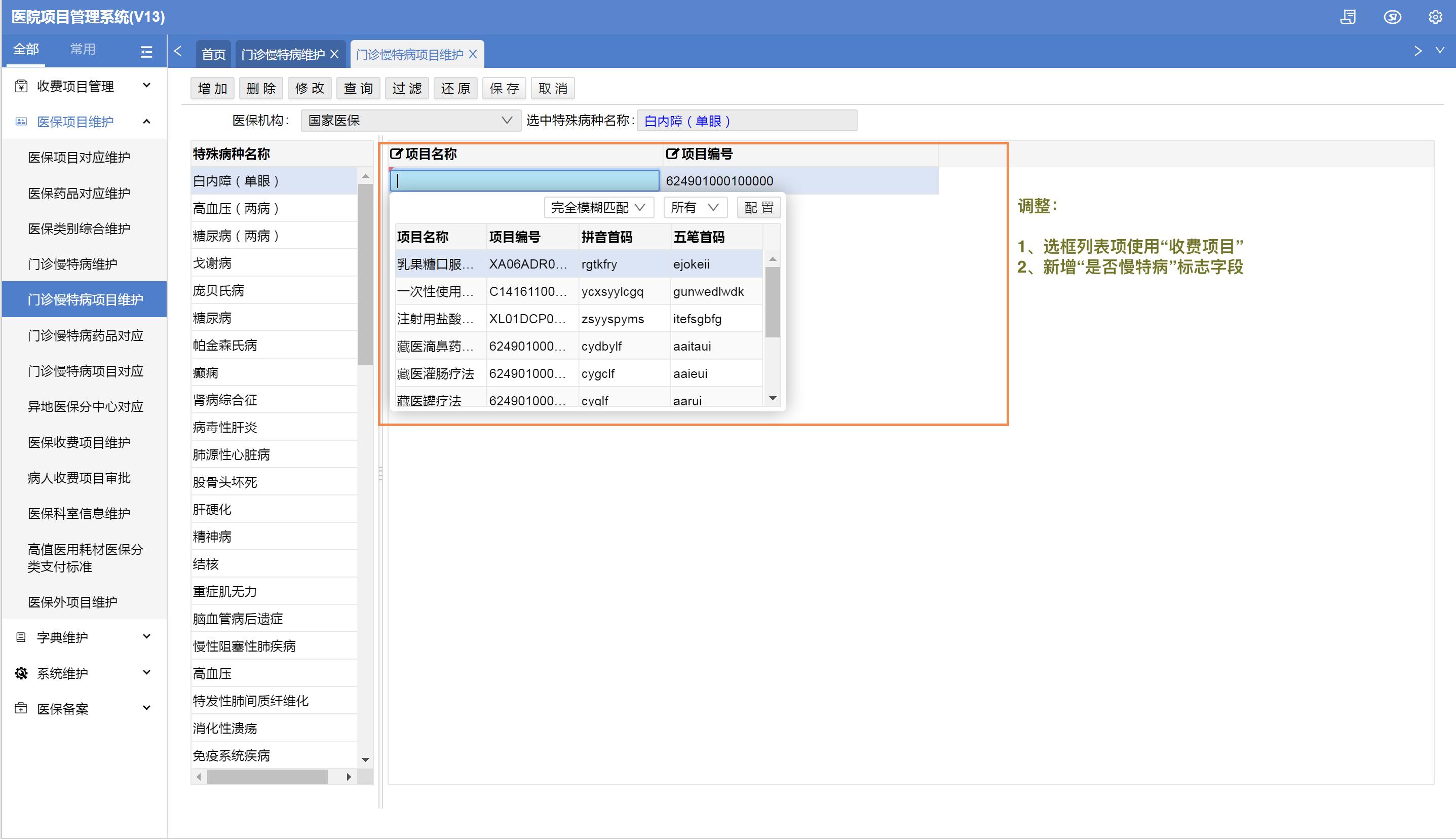Image resolution: width=1456 pixels, height=839 pixels.
Task: Click the settings gear icon in header
Action: click(x=1435, y=17)
